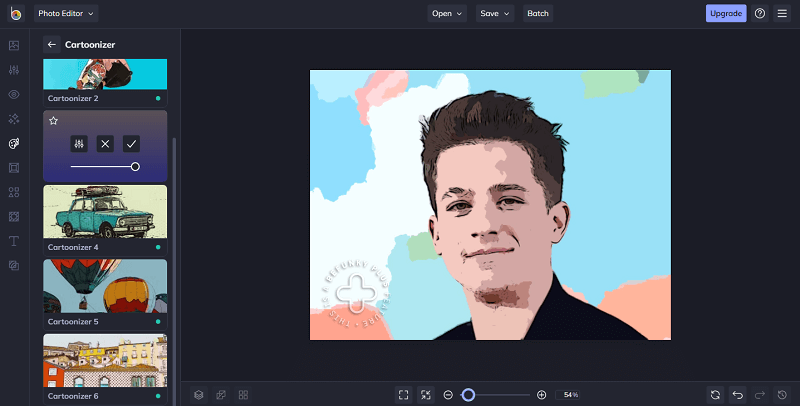Expand the Photo Editor dropdown
Image resolution: width=800 pixels, height=406 pixels.
tap(66, 14)
